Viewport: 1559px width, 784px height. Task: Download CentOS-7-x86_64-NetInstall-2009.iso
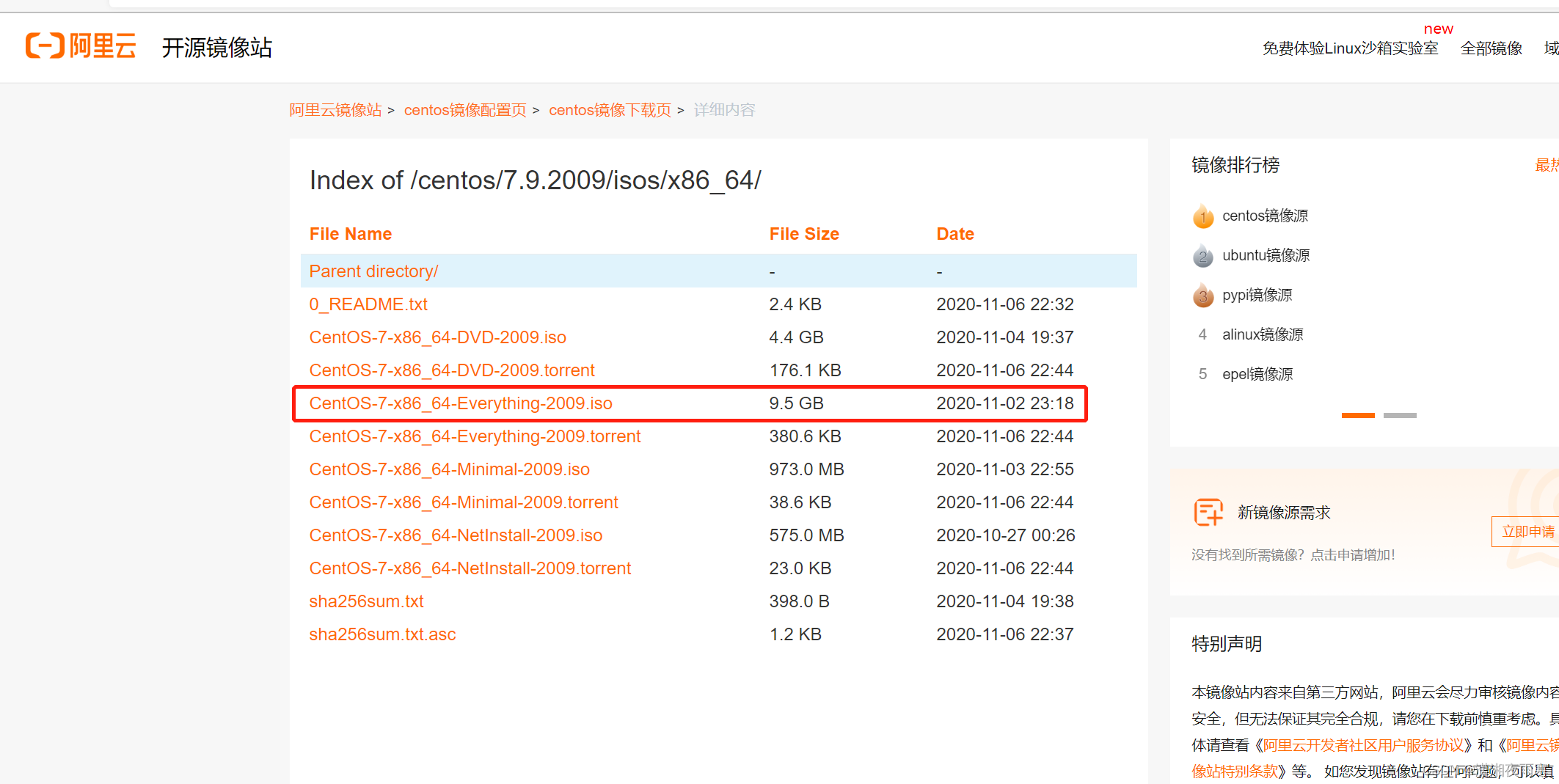pyautogui.click(x=456, y=535)
